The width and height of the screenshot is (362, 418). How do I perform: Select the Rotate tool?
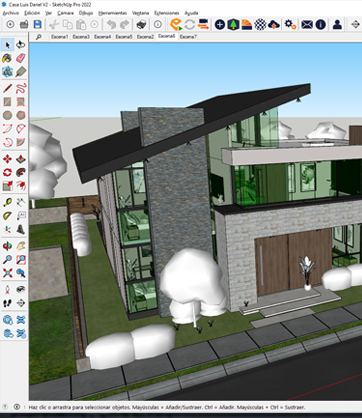click(8, 172)
